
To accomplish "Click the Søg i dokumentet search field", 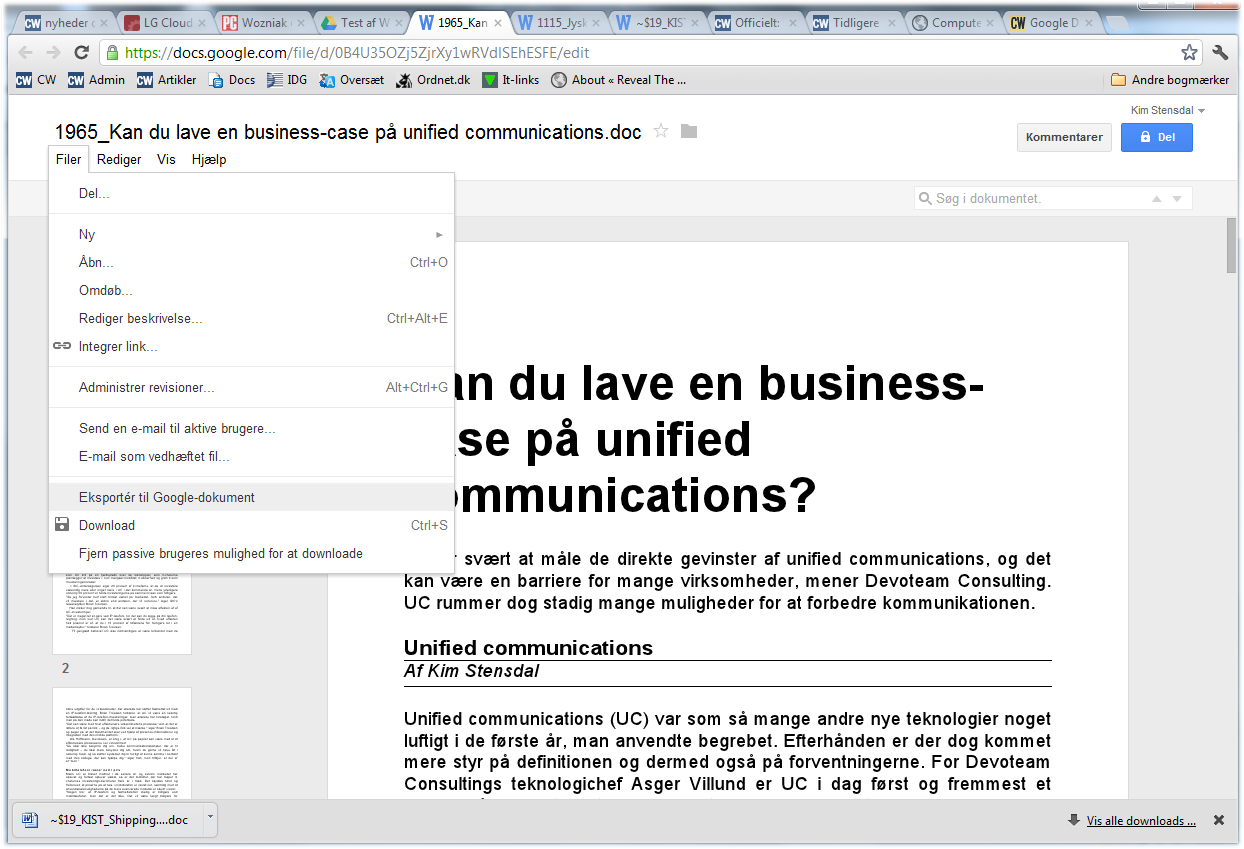I will [1030, 199].
